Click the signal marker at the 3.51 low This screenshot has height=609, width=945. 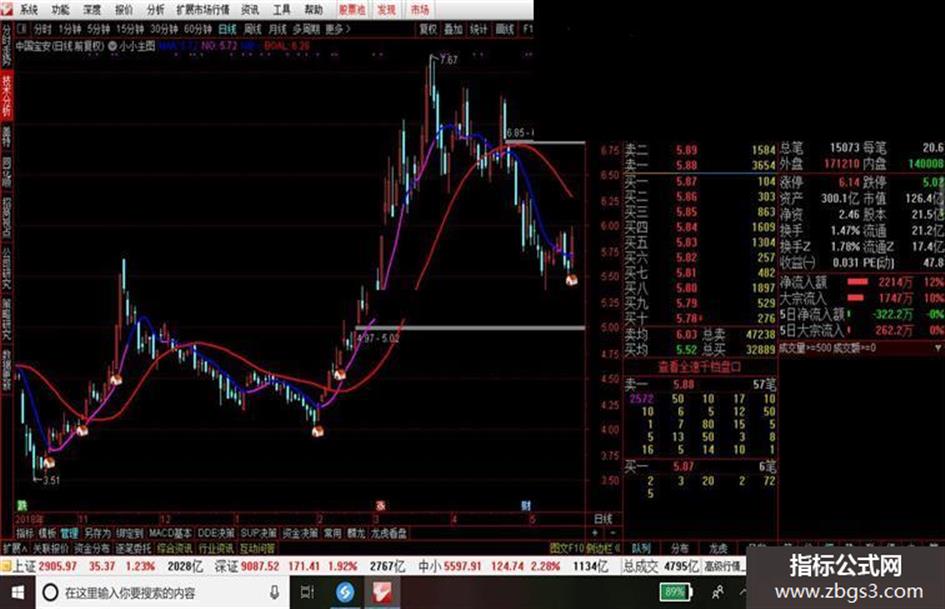pyautogui.click(x=49, y=462)
